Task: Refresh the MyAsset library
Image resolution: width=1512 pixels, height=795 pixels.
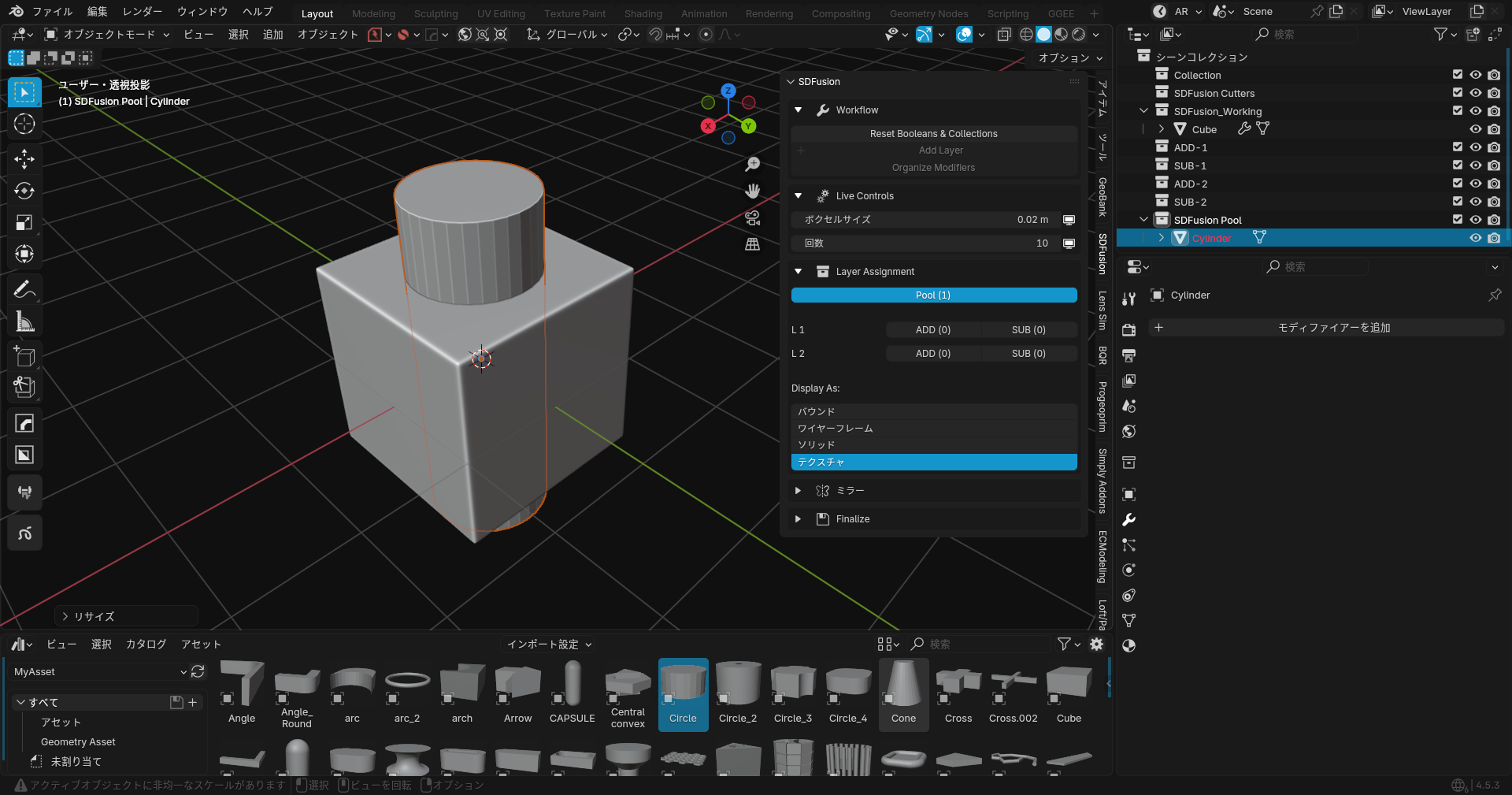Action: (198, 671)
